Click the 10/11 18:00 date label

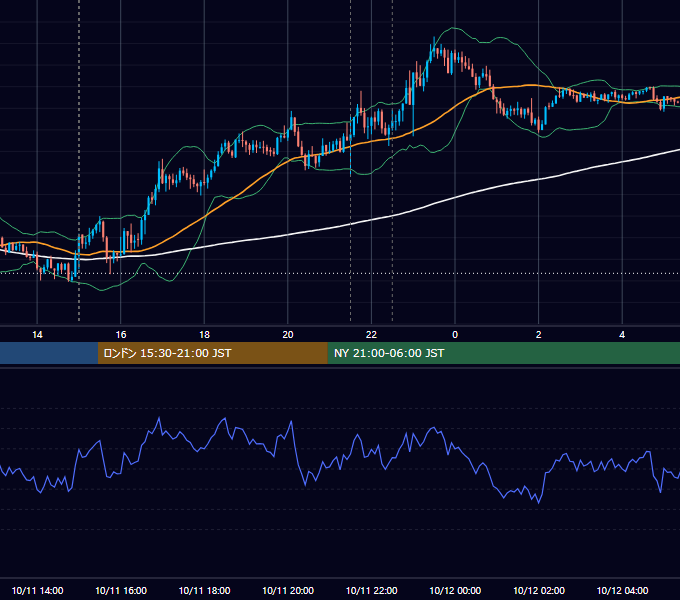[204, 590]
